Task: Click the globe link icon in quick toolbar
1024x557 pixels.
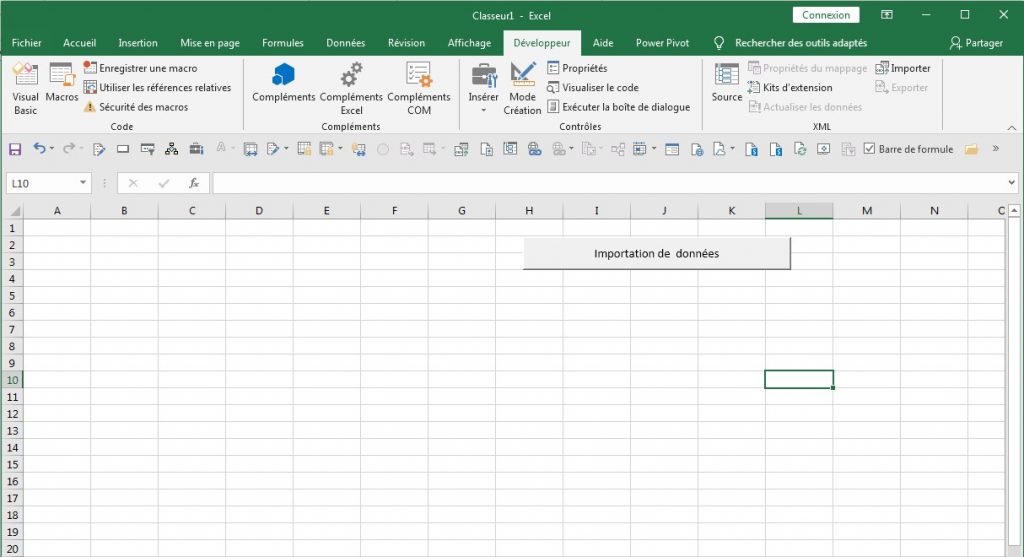Action: [x=535, y=150]
